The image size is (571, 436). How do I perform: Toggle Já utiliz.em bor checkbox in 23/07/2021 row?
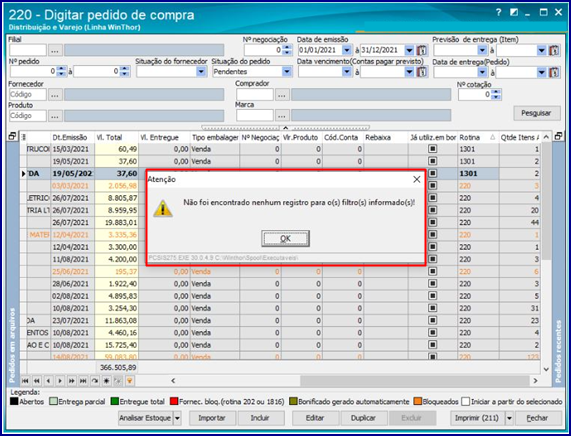tap(432, 320)
